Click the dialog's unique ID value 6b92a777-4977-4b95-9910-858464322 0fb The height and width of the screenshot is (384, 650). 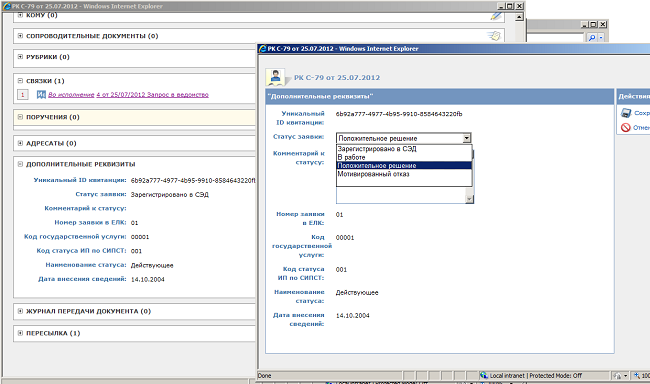point(399,114)
